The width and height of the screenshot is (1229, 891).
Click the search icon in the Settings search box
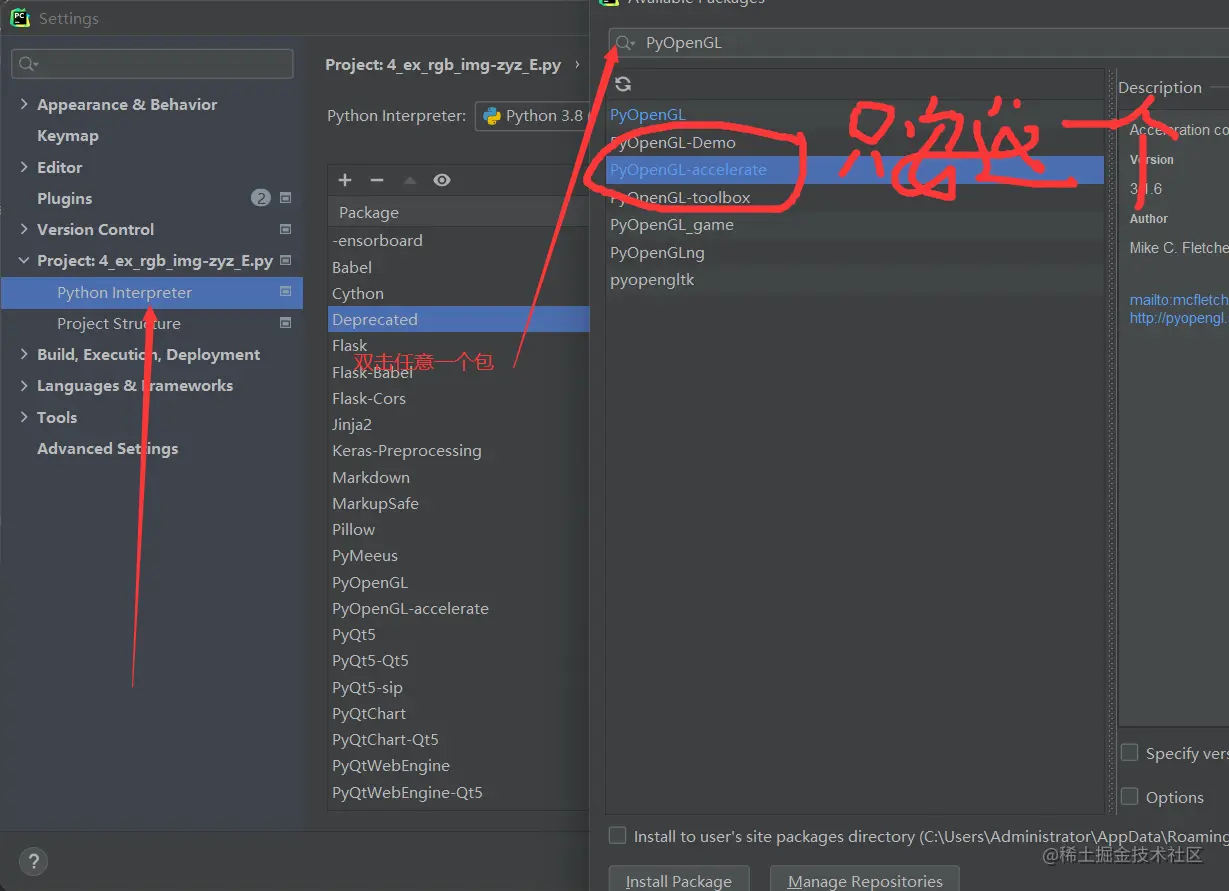pyautogui.click(x=28, y=64)
